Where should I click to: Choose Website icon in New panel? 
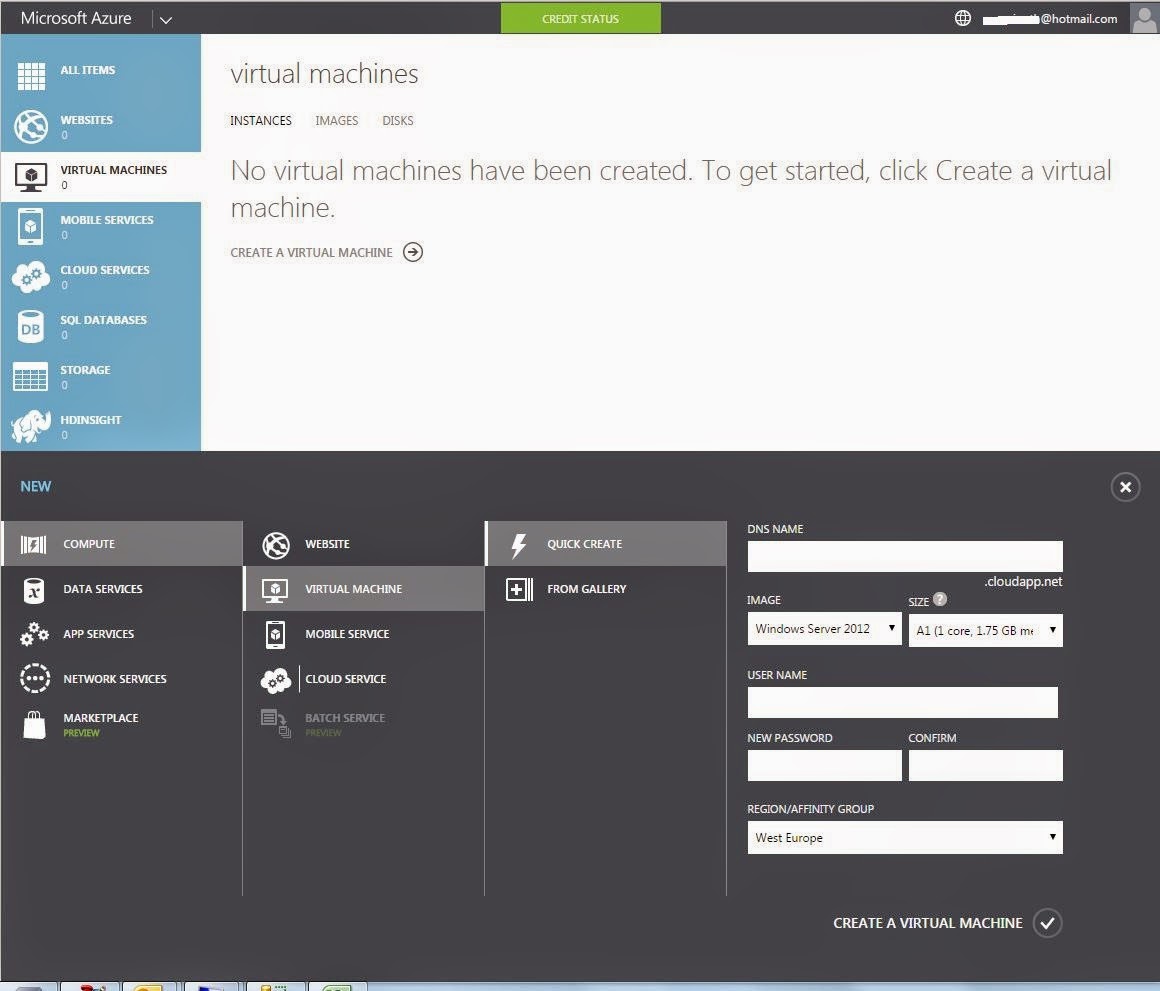[x=276, y=545]
